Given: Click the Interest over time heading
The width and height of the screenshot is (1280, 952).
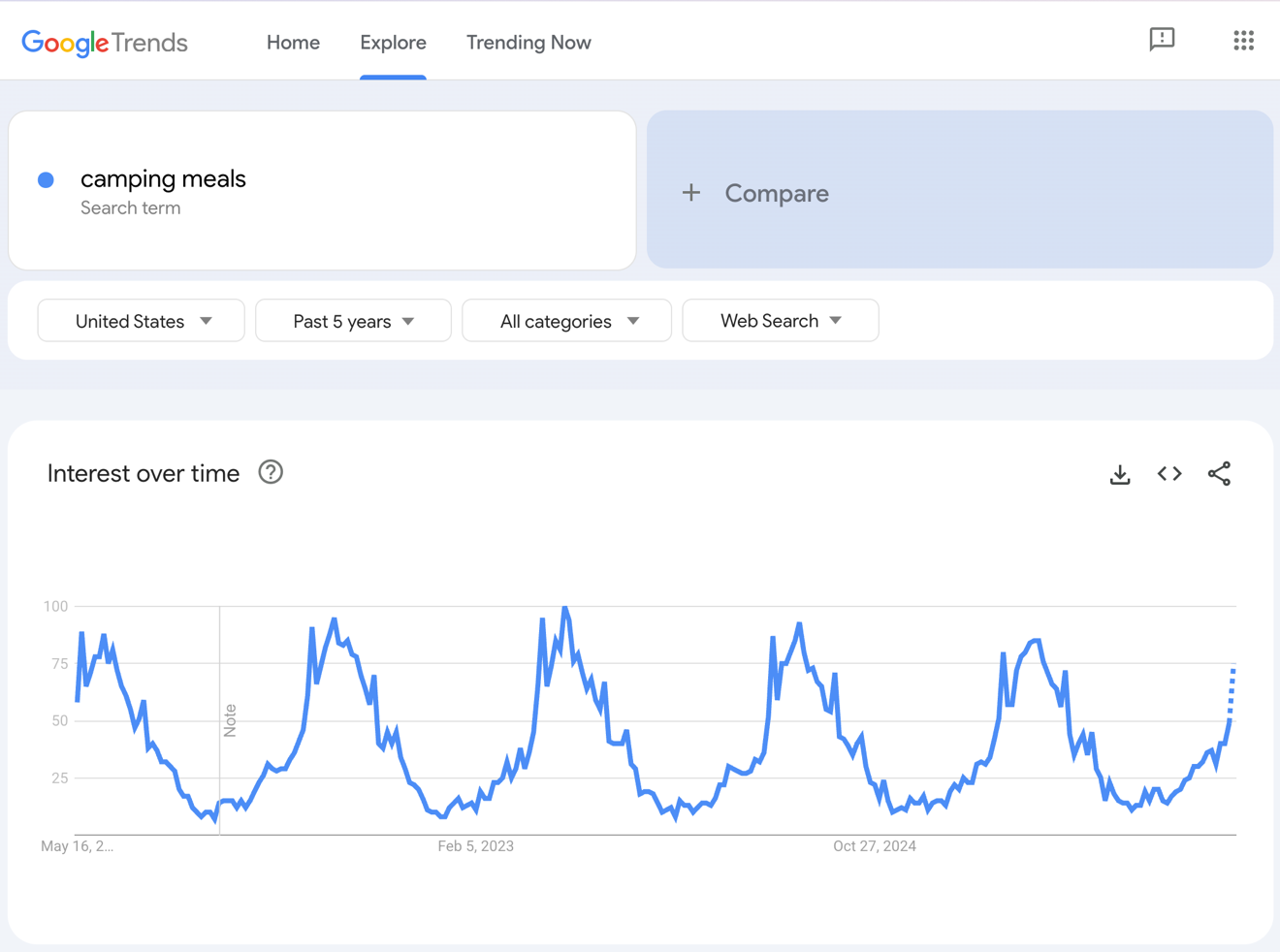Looking at the screenshot, I should [144, 473].
